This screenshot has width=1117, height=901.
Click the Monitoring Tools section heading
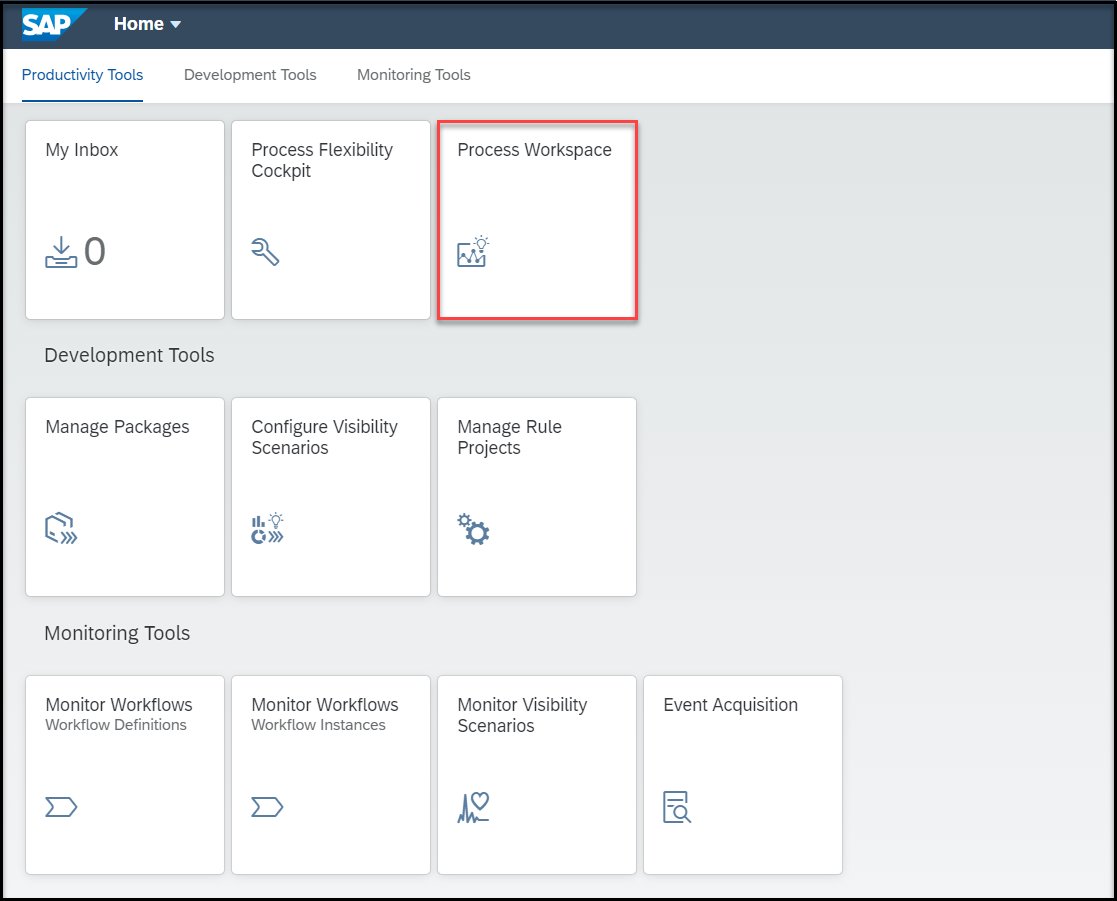[x=117, y=633]
